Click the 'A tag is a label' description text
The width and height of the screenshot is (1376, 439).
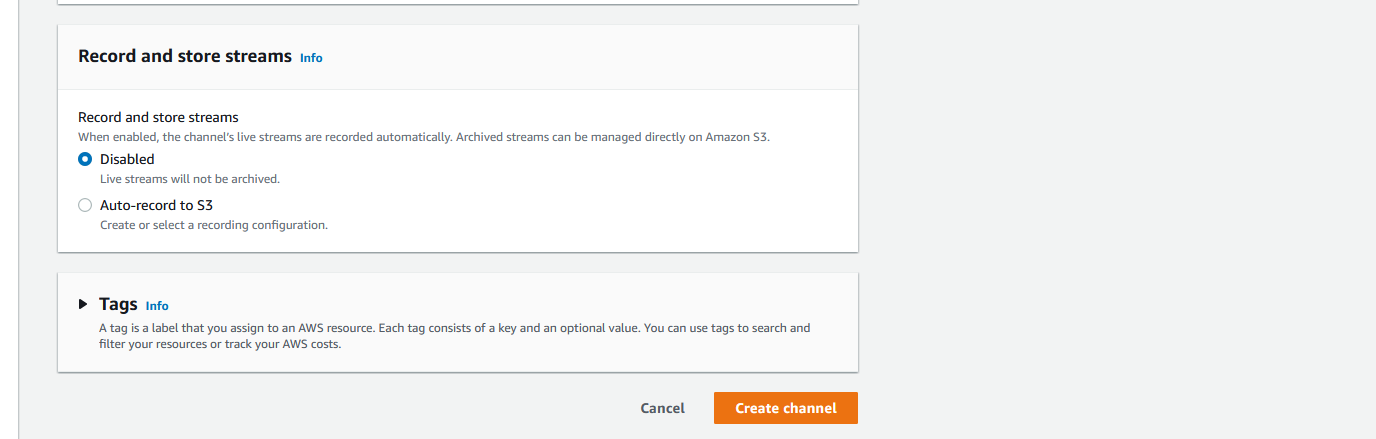point(455,336)
